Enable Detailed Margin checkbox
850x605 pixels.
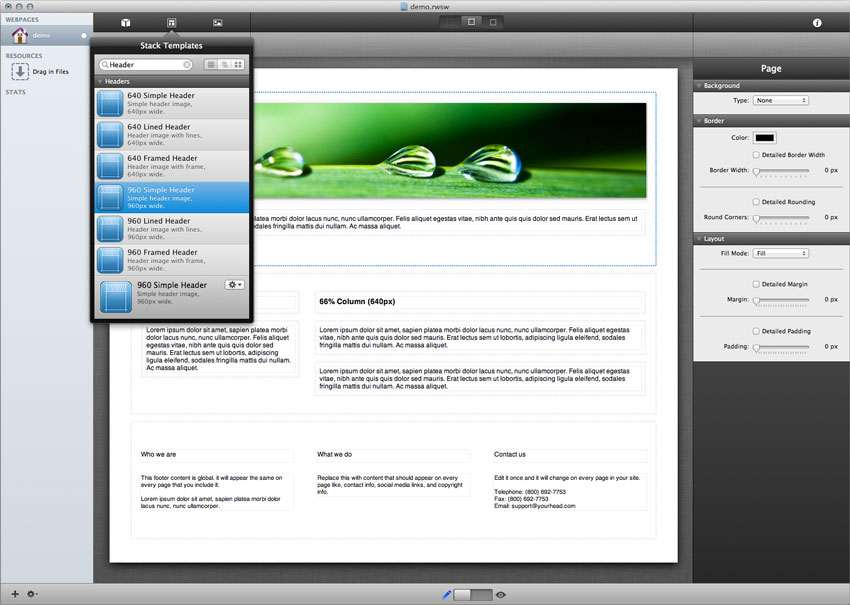point(756,284)
